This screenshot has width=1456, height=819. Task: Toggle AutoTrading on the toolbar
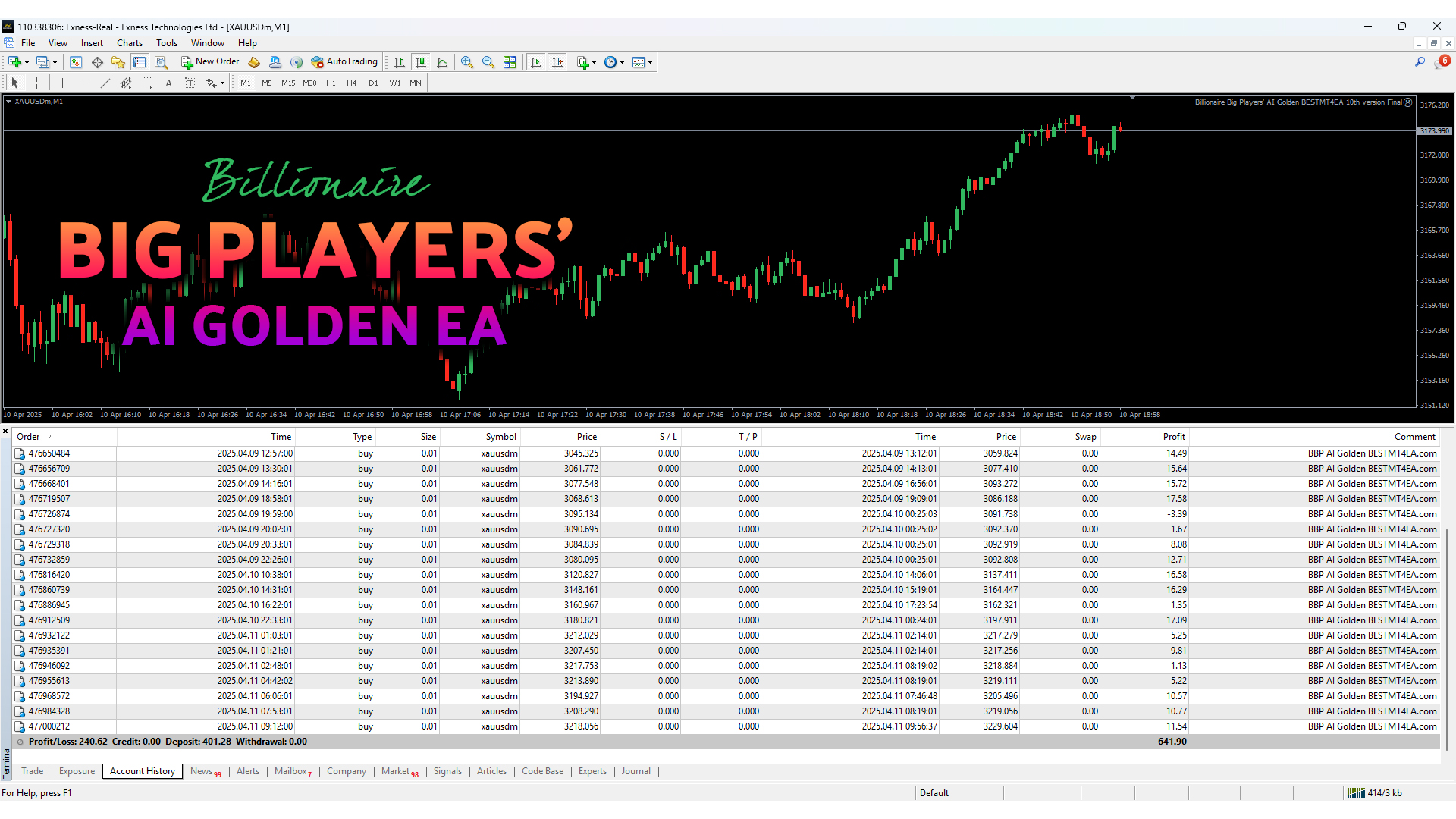[344, 62]
